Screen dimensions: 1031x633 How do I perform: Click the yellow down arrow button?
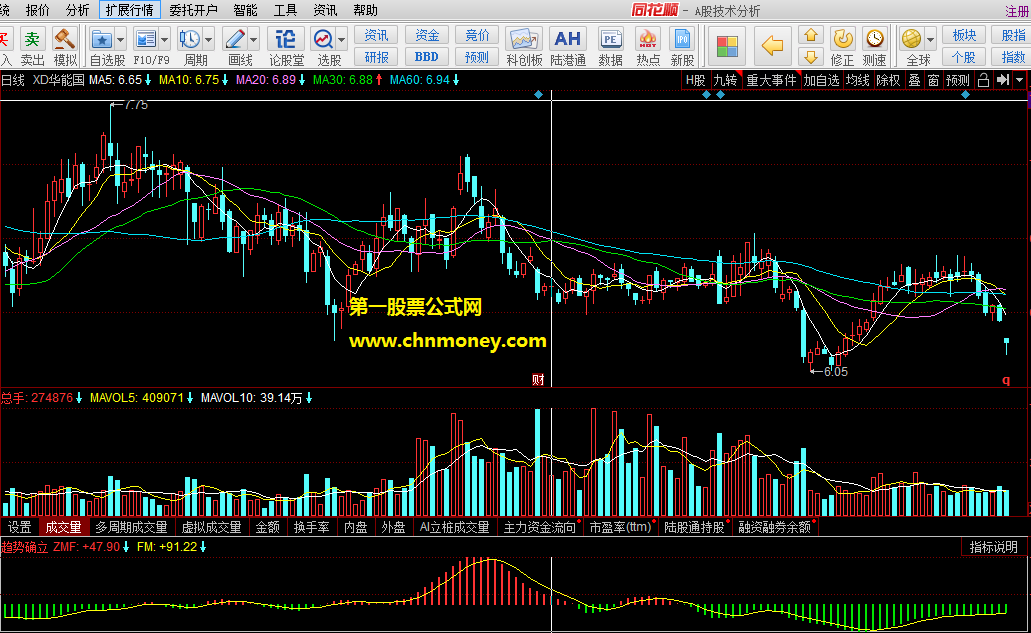[x=811, y=57]
